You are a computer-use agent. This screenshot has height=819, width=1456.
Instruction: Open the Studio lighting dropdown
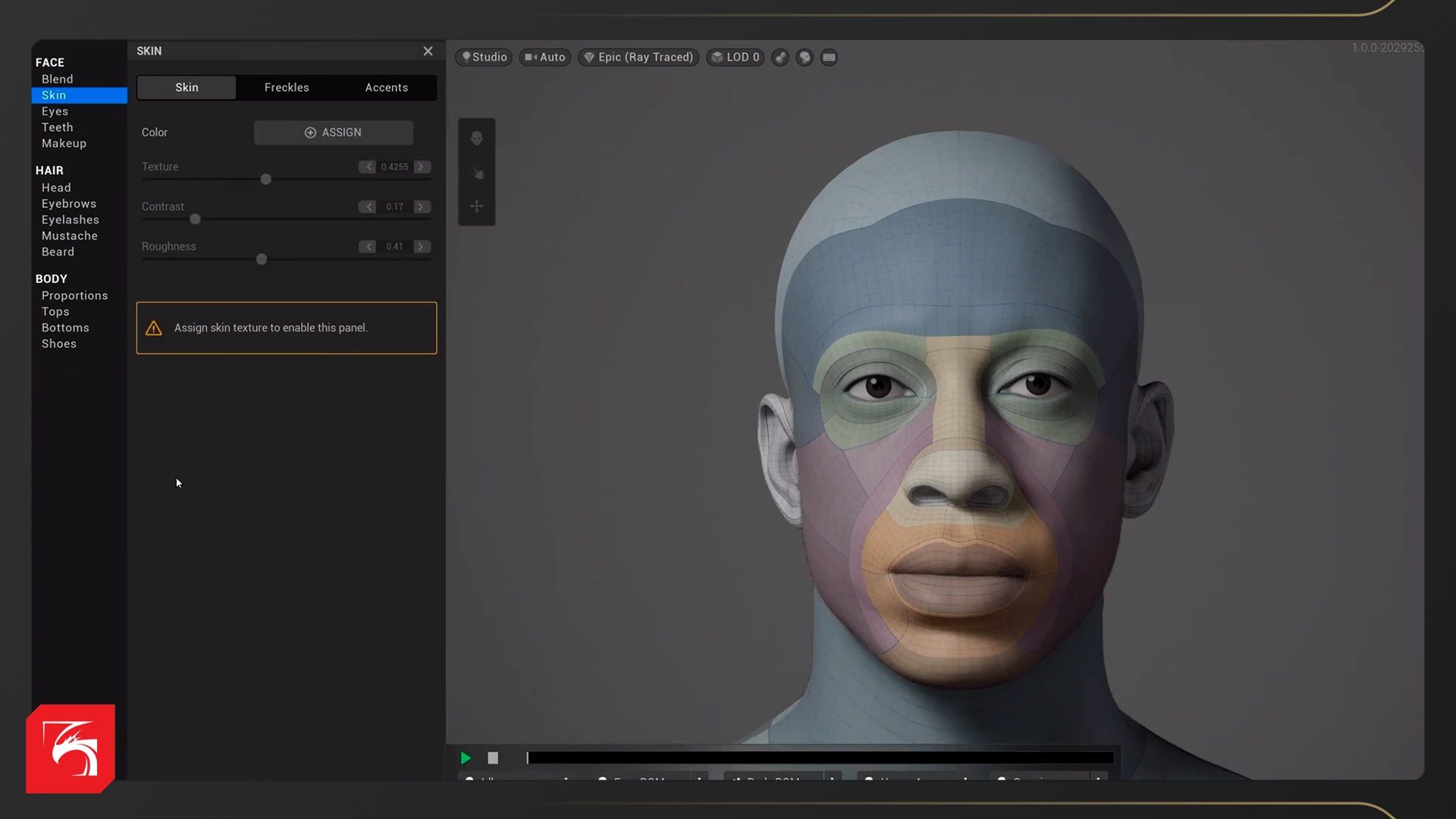coord(484,57)
